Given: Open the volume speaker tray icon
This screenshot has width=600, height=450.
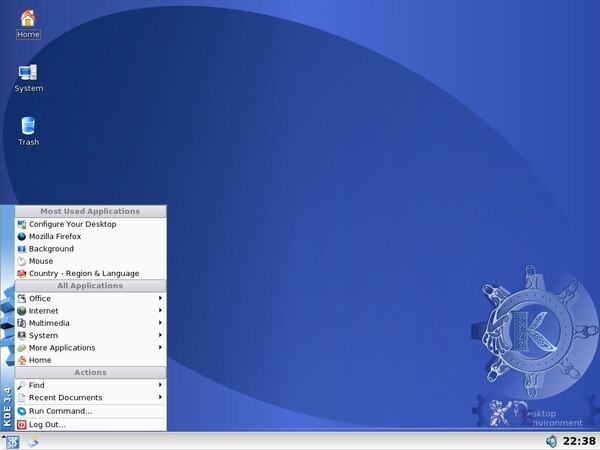Looking at the screenshot, I should click(551, 442).
